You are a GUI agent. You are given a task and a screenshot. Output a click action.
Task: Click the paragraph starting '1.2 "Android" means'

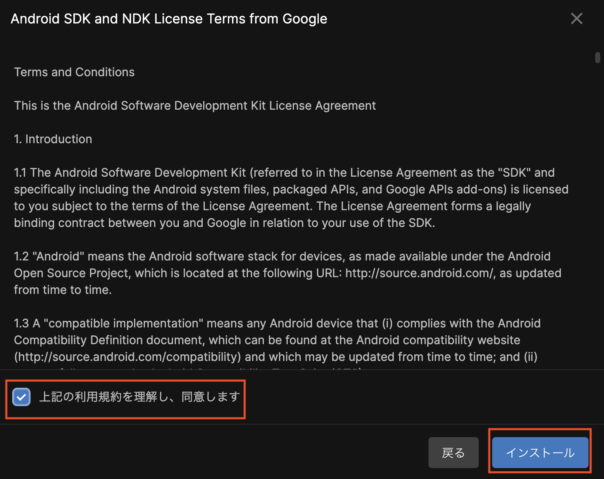tap(287, 273)
